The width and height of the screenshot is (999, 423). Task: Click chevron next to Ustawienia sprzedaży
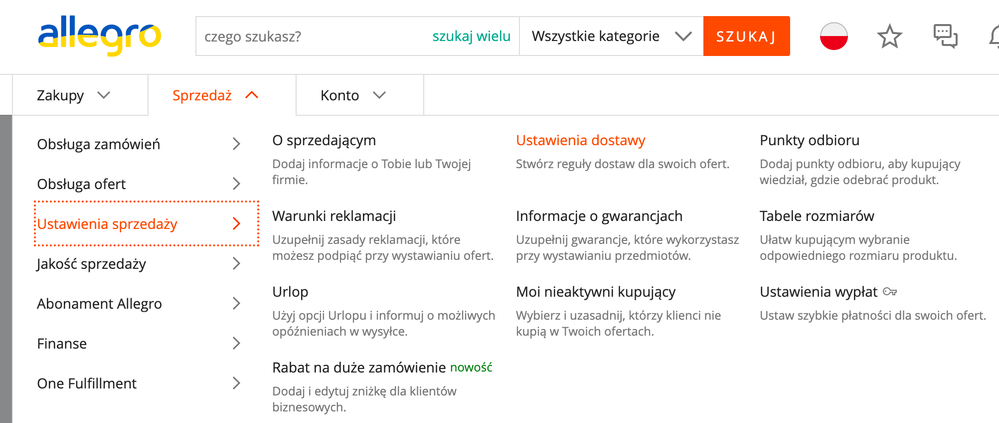pos(236,224)
